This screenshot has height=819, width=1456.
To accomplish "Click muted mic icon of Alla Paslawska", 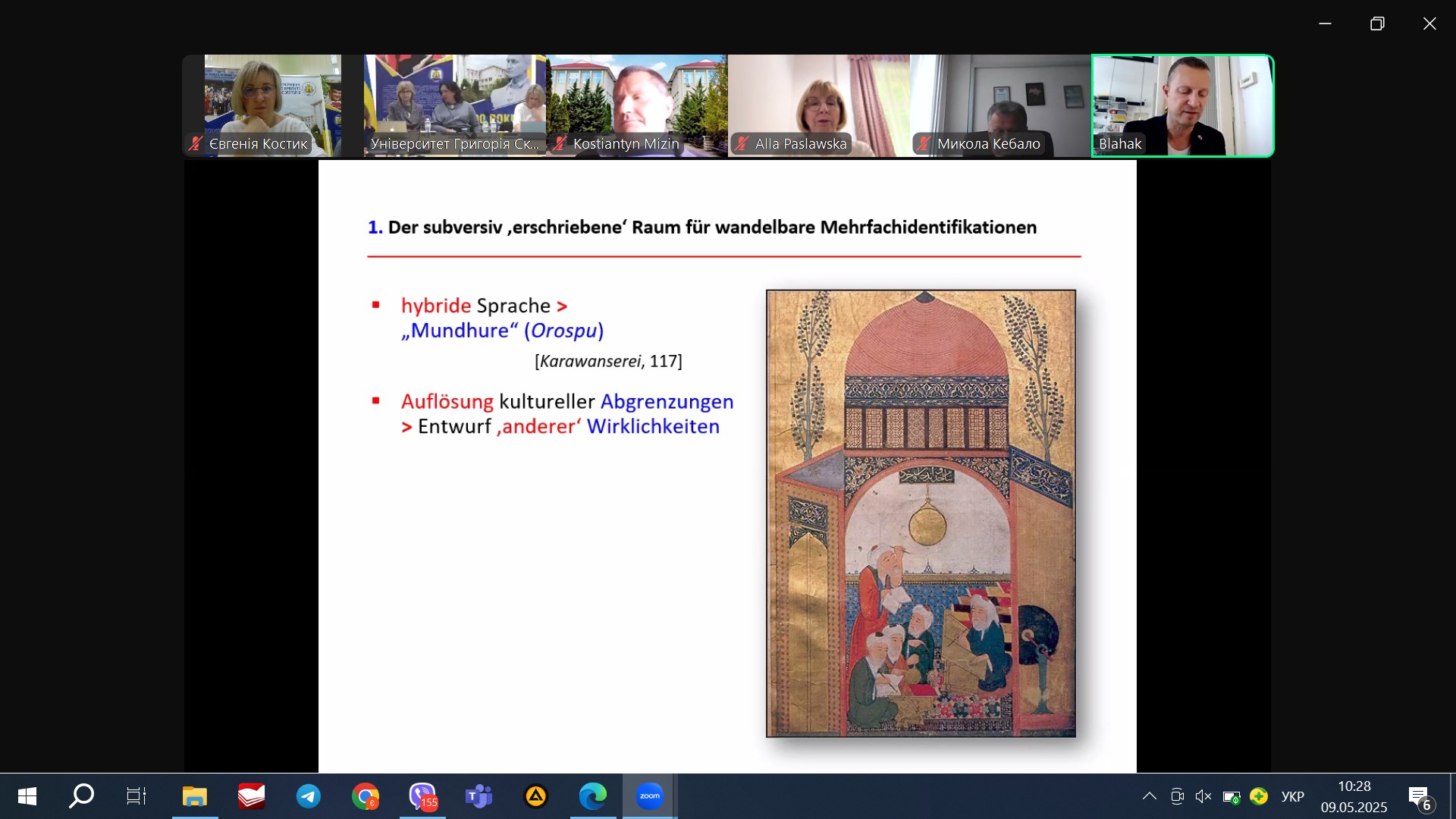I will pyautogui.click(x=742, y=143).
